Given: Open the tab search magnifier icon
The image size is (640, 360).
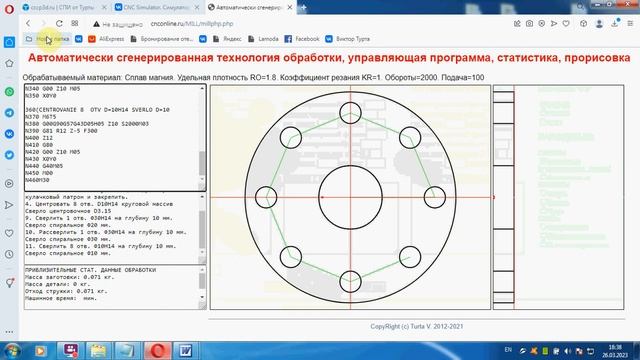Looking at the screenshot, I should point(580,7).
